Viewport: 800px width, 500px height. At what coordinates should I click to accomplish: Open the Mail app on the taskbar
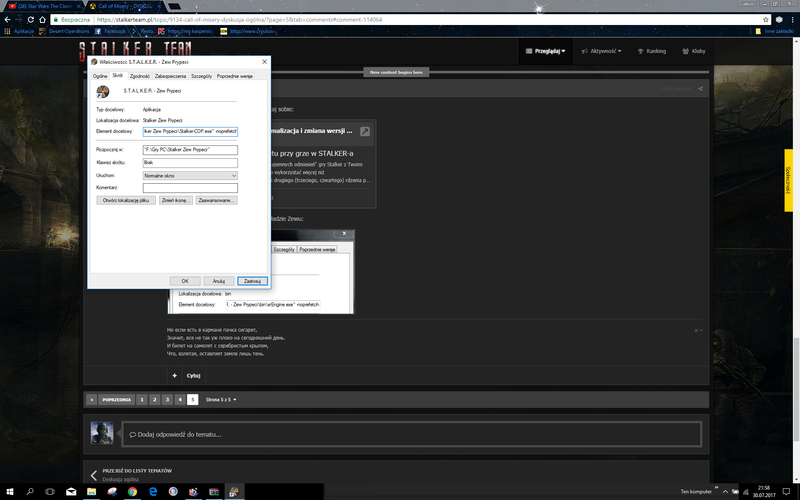(71, 492)
